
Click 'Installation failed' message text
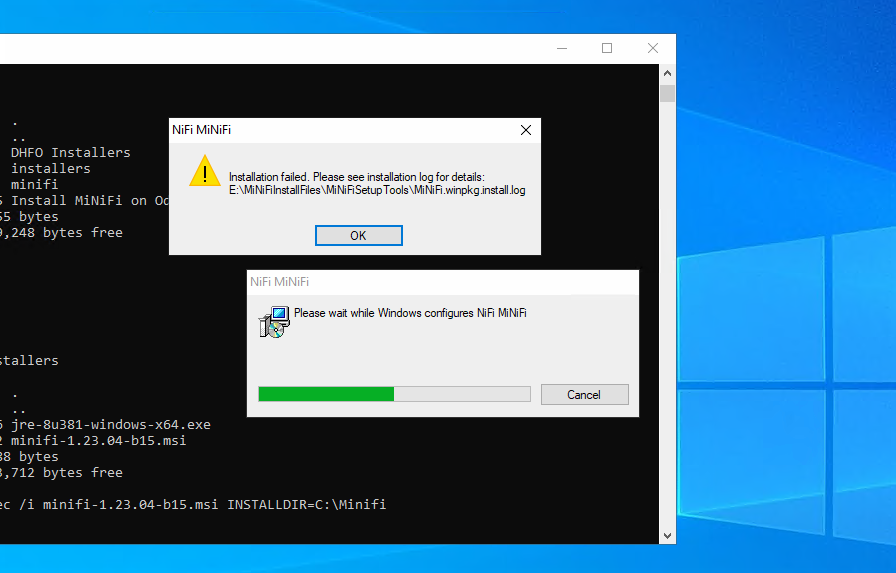coord(357,177)
